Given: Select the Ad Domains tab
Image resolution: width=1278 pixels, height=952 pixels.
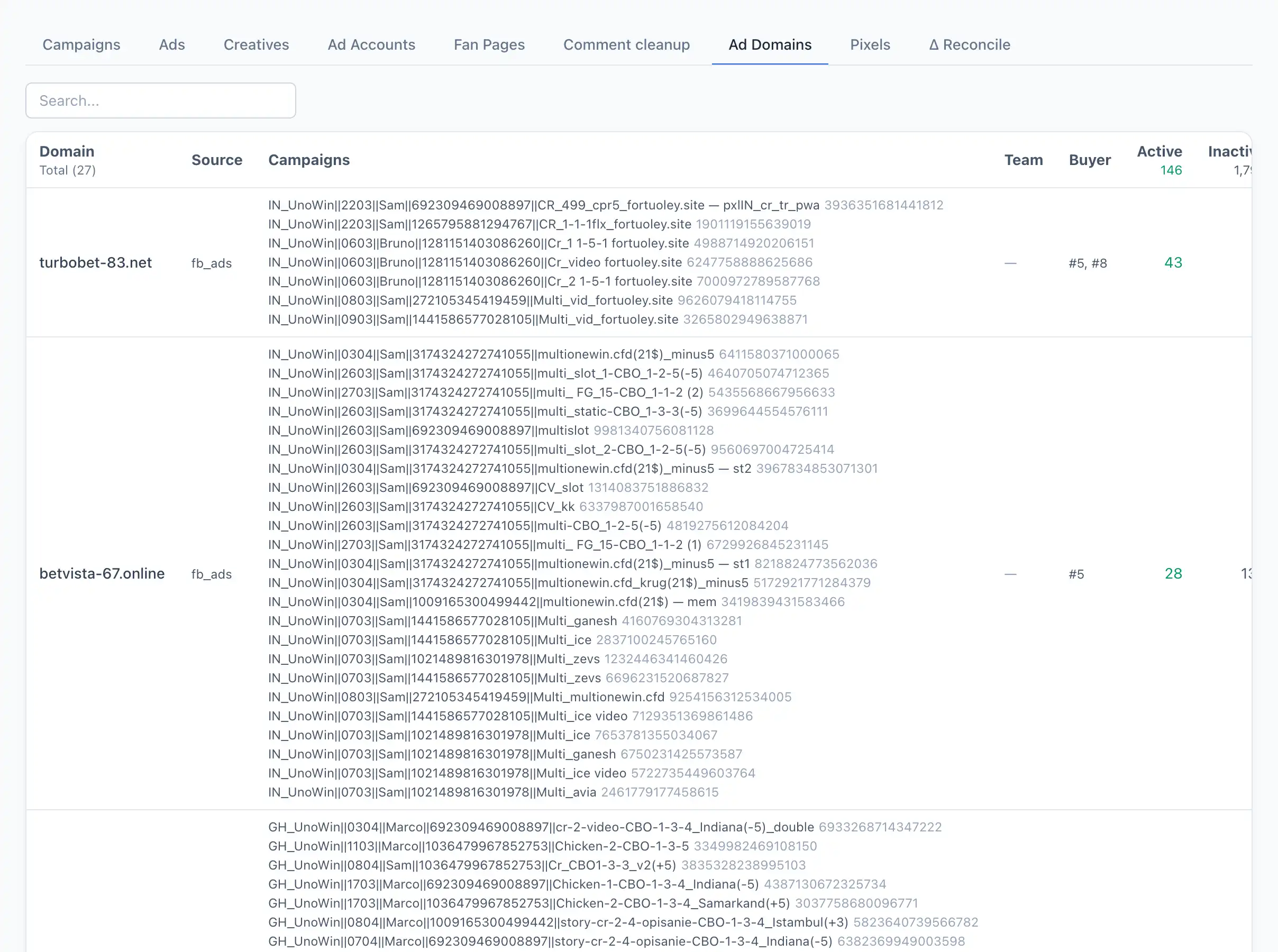Looking at the screenshot, I should tap(770, 45).
